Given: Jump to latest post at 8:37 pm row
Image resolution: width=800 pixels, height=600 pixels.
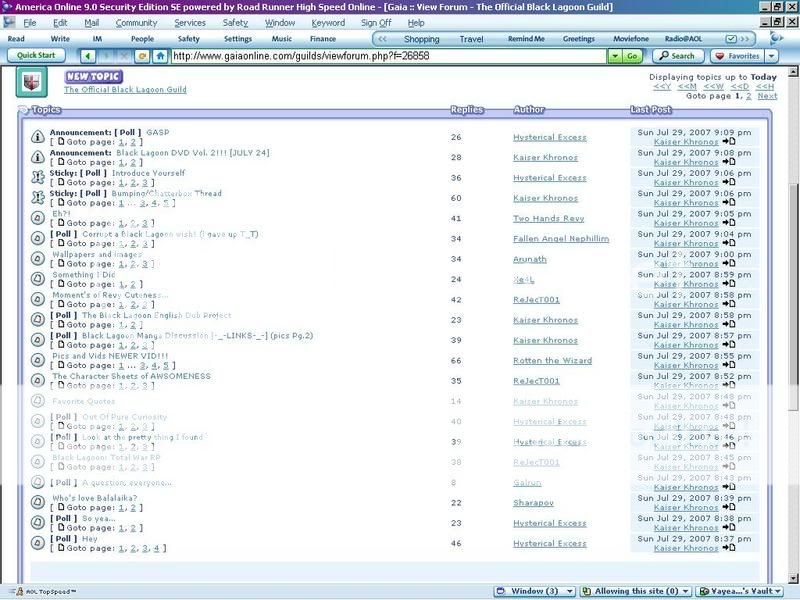Looking at the screenshot, I should [729, 548].
